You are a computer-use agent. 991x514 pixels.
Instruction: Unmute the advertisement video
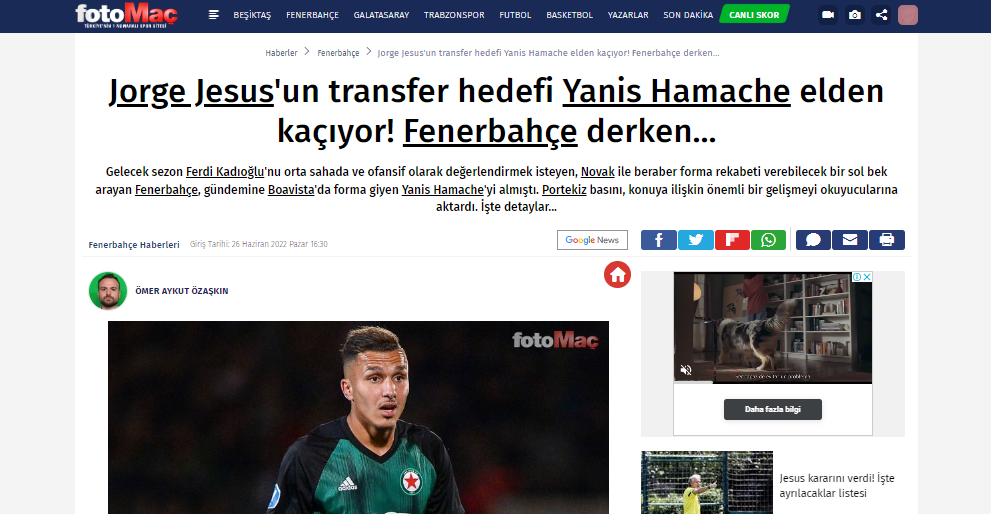pyautogui.click(x=686, y=370)
